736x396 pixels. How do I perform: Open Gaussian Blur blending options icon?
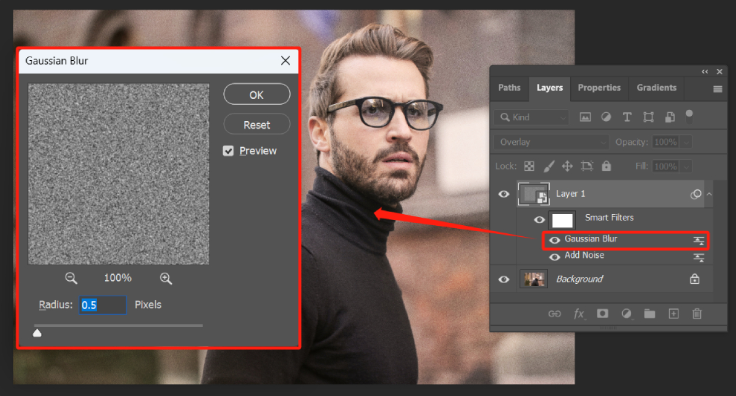pos(698,241)
